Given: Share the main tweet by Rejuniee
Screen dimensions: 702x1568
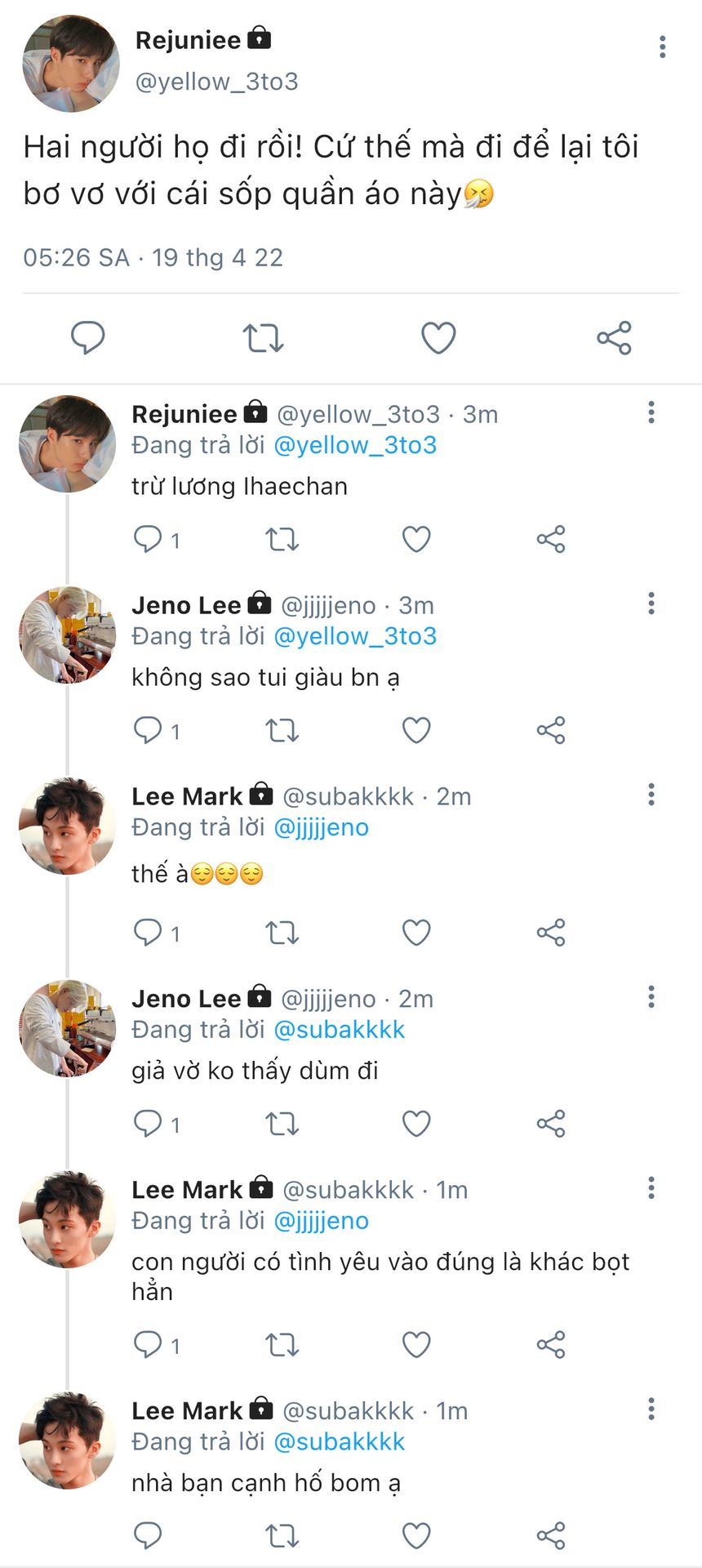Looking at the screenshot, I should coord(614,338).
